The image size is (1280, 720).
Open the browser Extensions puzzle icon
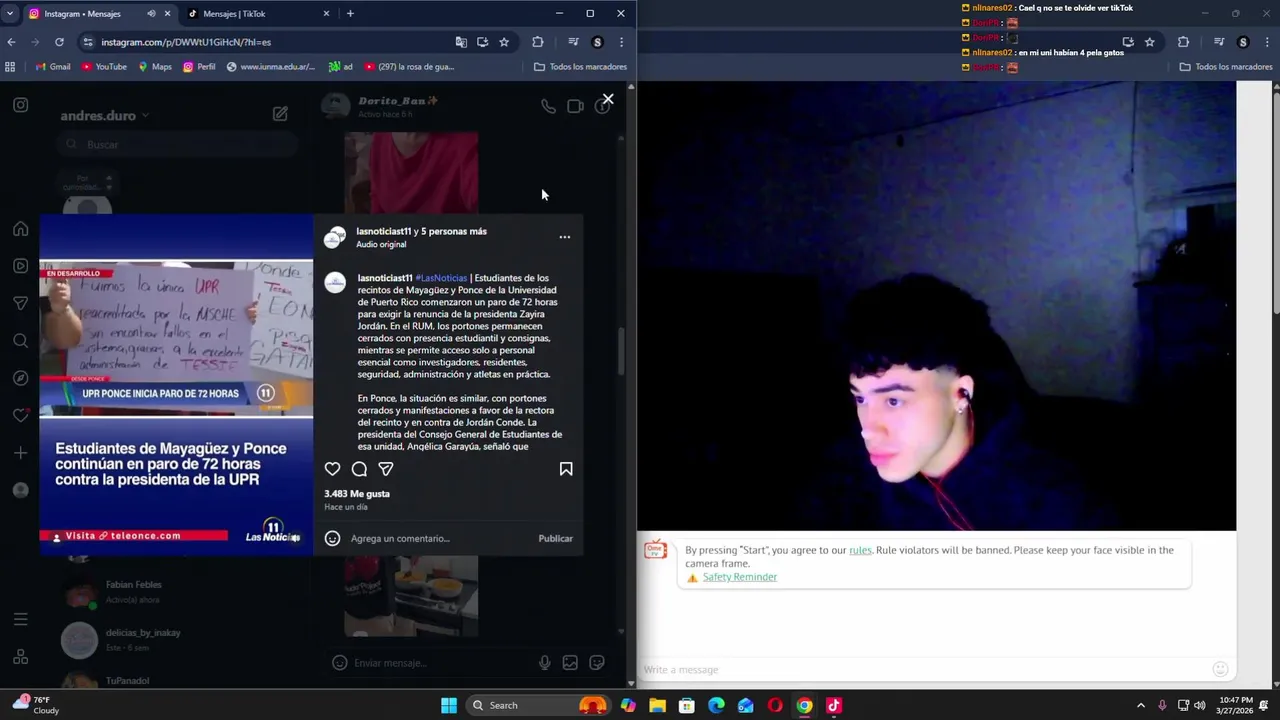click(538, 42)
